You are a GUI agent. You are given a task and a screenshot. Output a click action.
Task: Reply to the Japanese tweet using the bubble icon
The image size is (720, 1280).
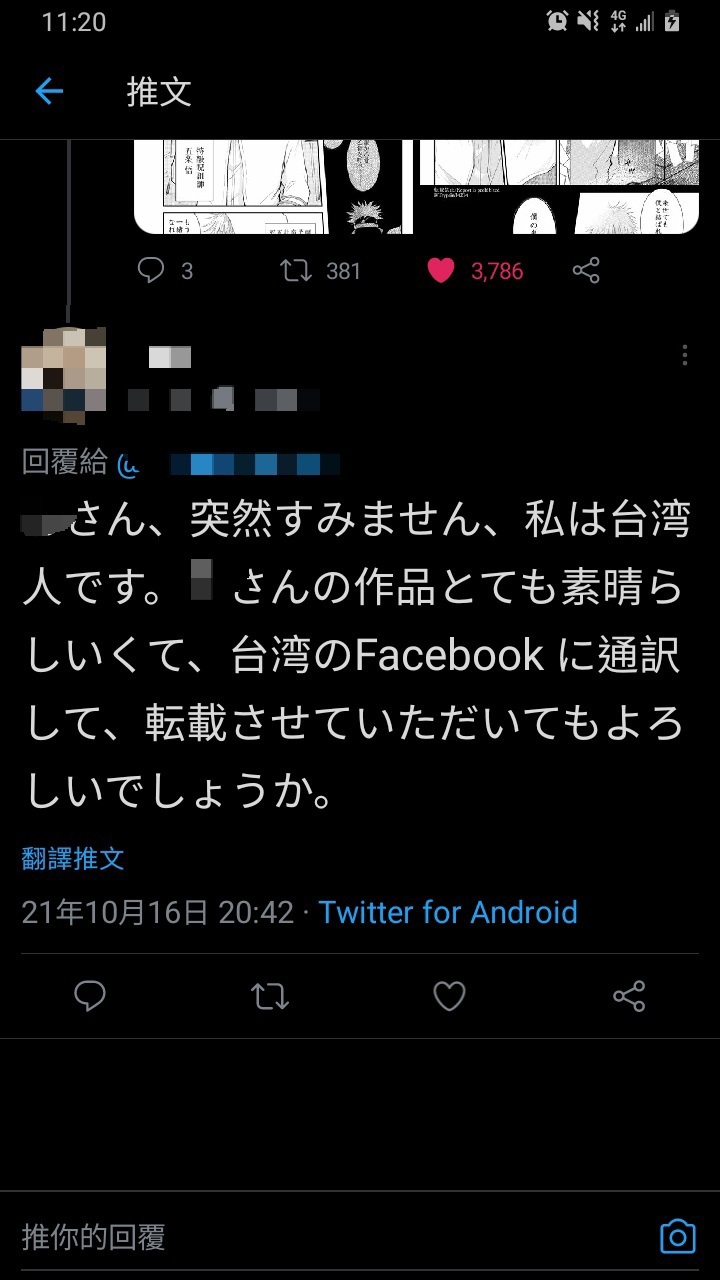[90, 996]
